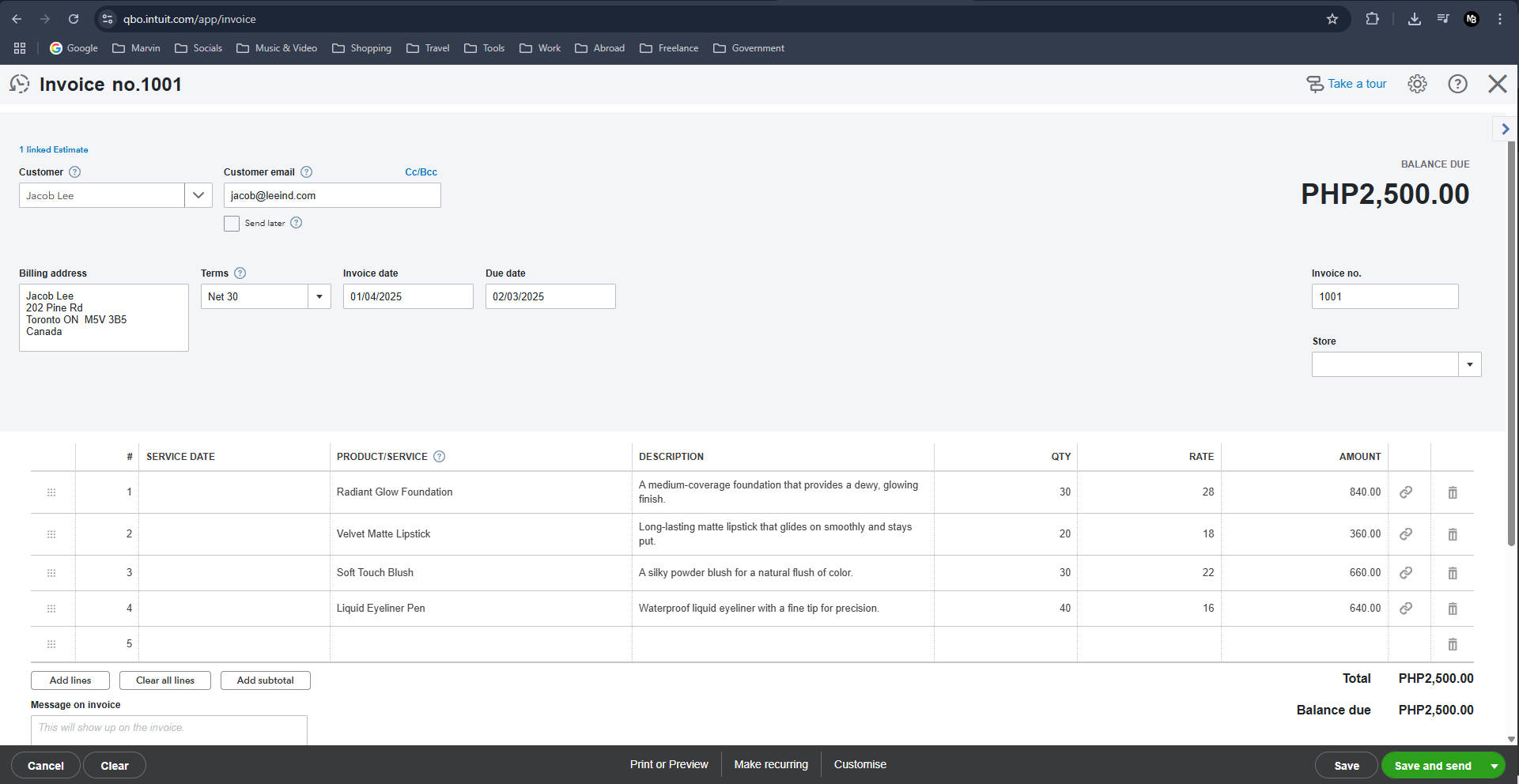The height and width of the screenshot is (784, 1519).
Task: Edit the Invoice date field
Action: [x=408, y=296]
